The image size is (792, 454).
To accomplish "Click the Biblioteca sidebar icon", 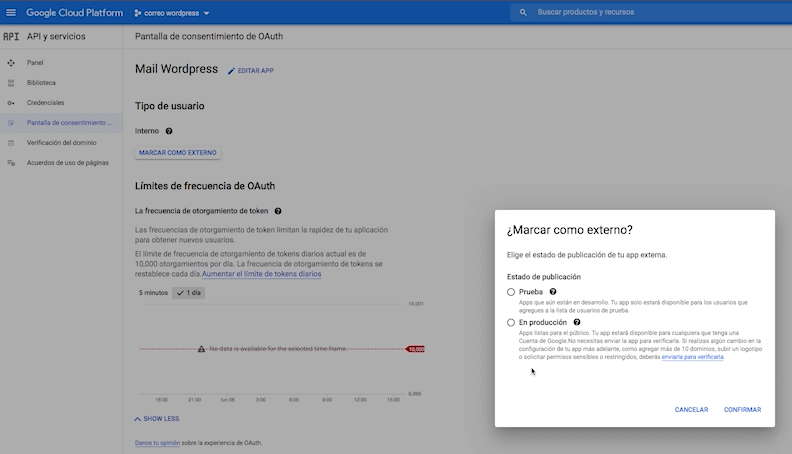I will [11, 83].
